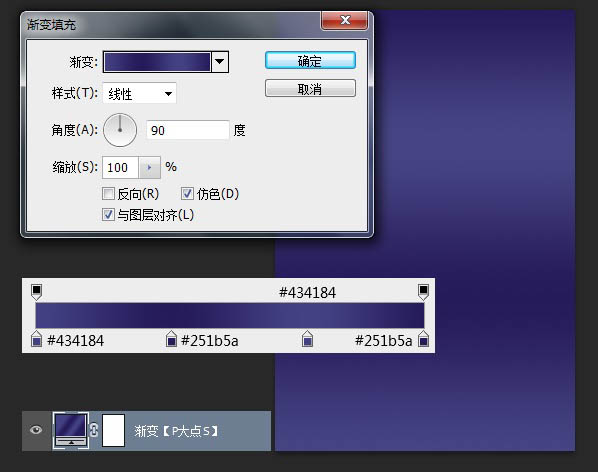Select the first color stop #434184
598x472 pixels.
36,339
